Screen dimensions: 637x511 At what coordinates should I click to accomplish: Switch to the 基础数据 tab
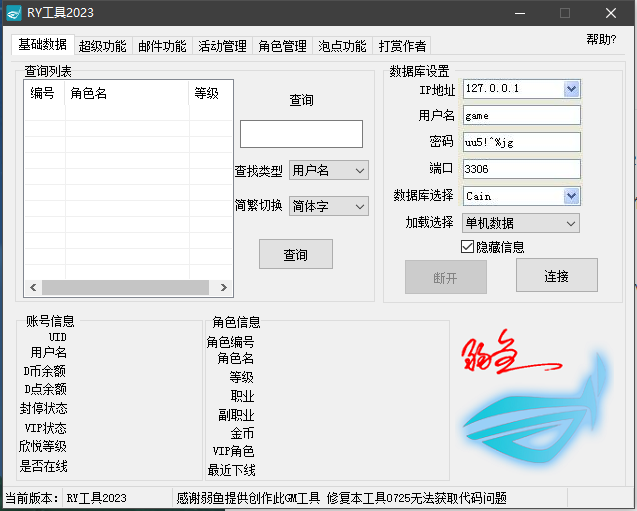(x=43, y=44)
